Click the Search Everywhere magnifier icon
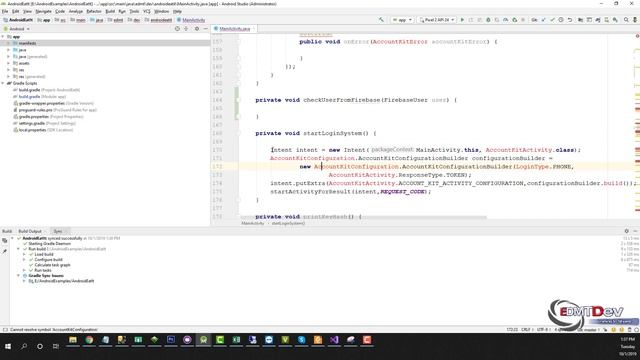Image resolution: width=640 pixels, height=360 pixels. [626, 20]
